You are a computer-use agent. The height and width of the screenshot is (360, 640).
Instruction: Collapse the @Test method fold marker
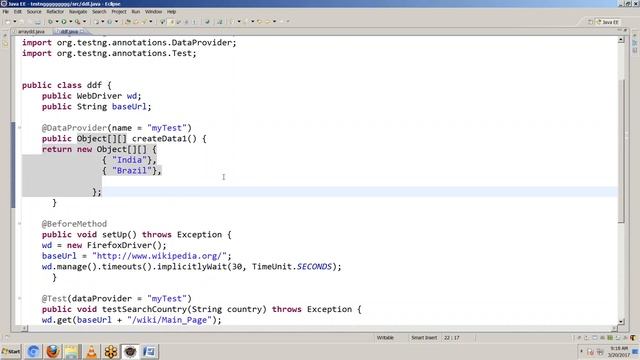click(19, 298)
